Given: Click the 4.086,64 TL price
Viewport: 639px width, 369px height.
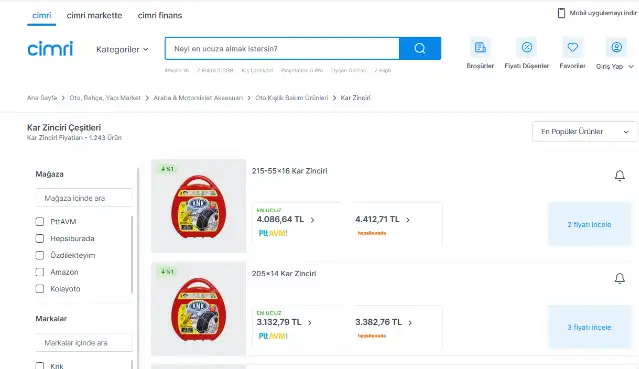Looking at the screenshot, I should (x=280, y=219).
